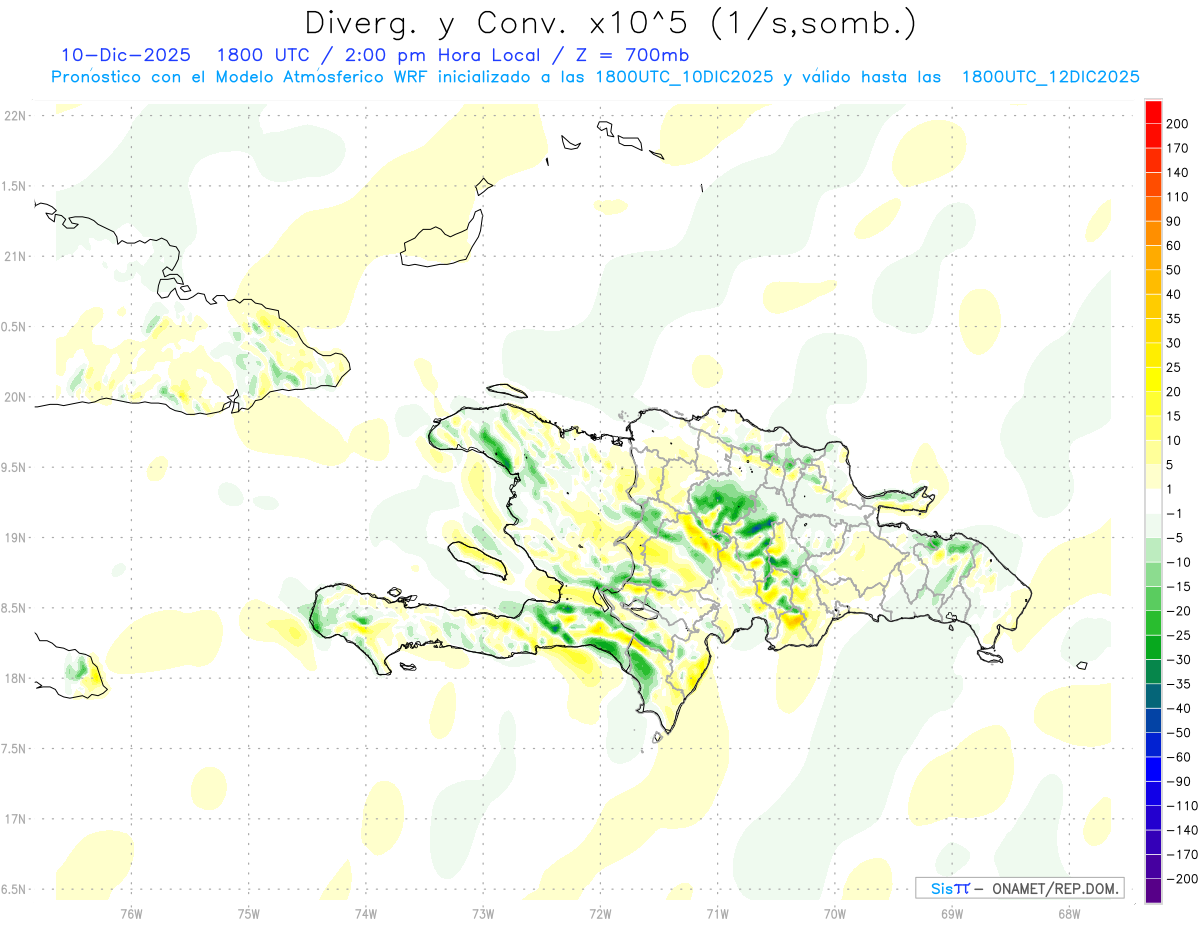Click the '75W' longitude label
The height and width of the screenshot is (927, 1200).
(248, 914)
